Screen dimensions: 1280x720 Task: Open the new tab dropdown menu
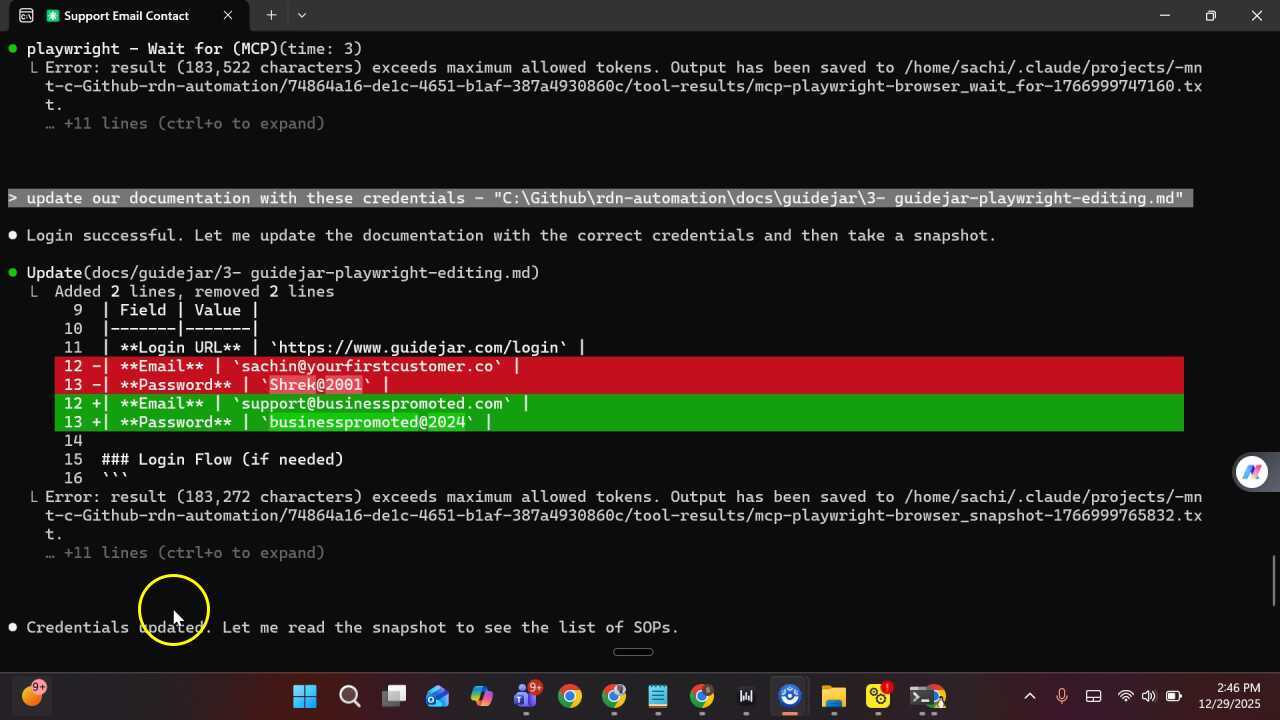click(x=302, y=16)
